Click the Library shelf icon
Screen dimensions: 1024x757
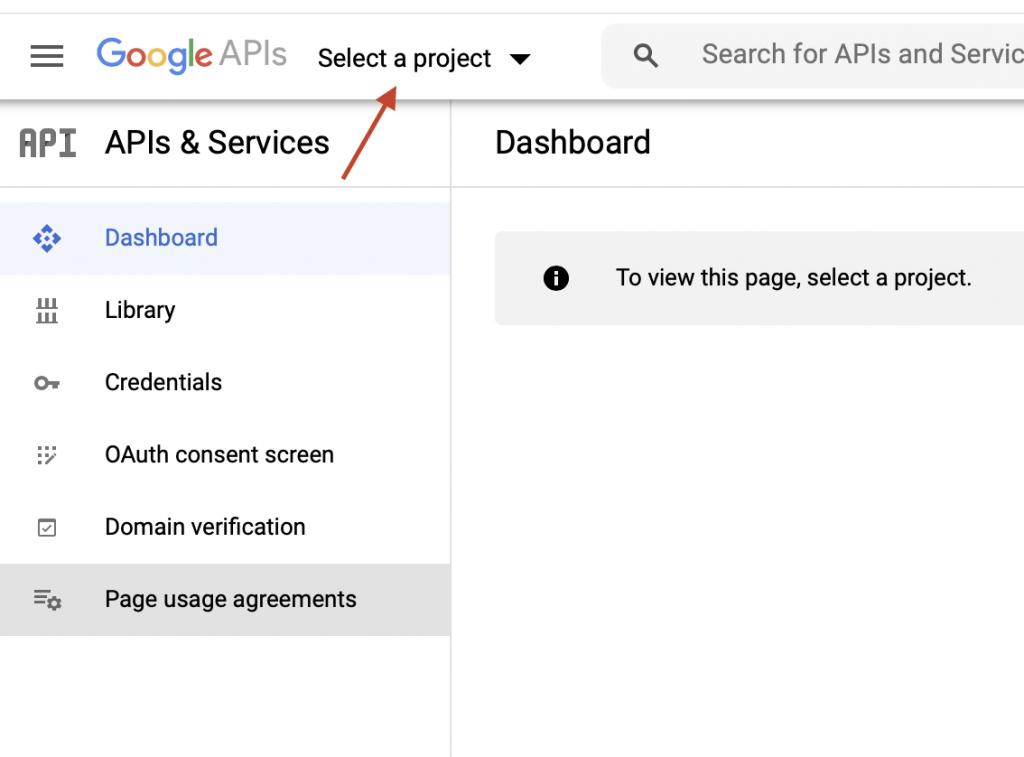[x=47, y=311]
